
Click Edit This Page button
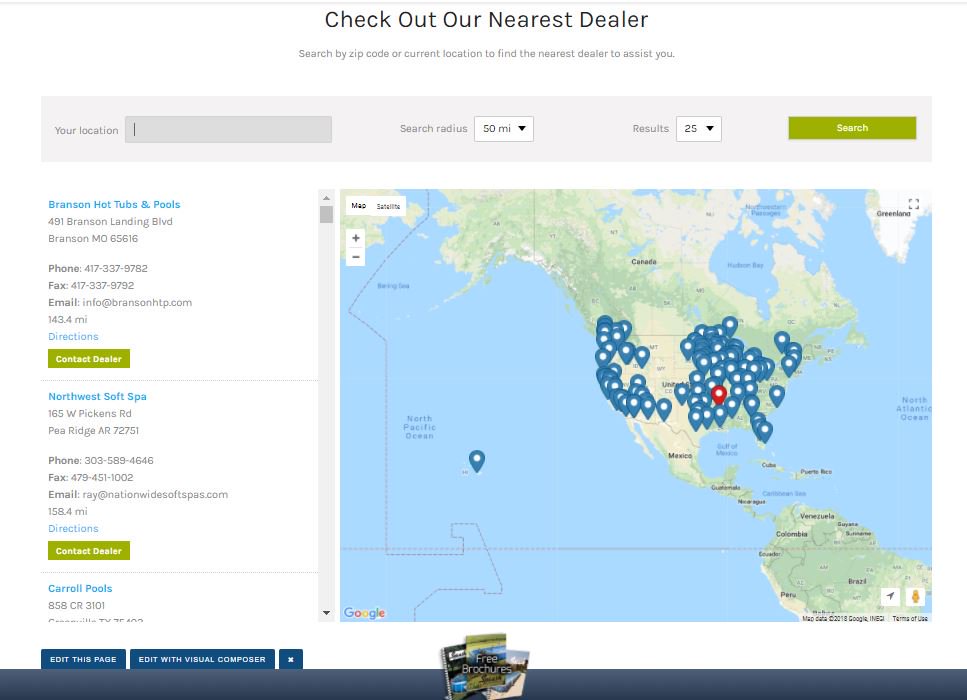[83, 659]
